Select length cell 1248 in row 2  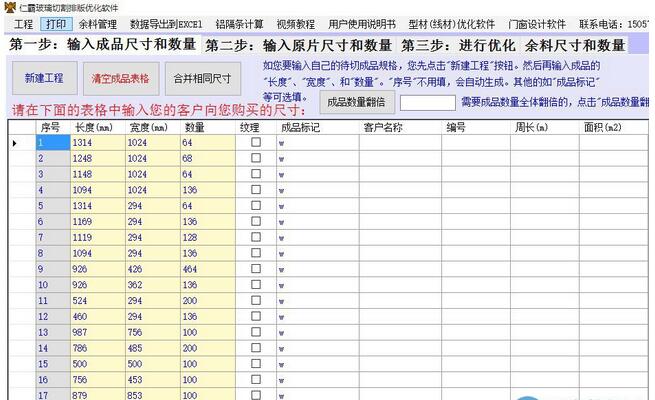[98, 159]
